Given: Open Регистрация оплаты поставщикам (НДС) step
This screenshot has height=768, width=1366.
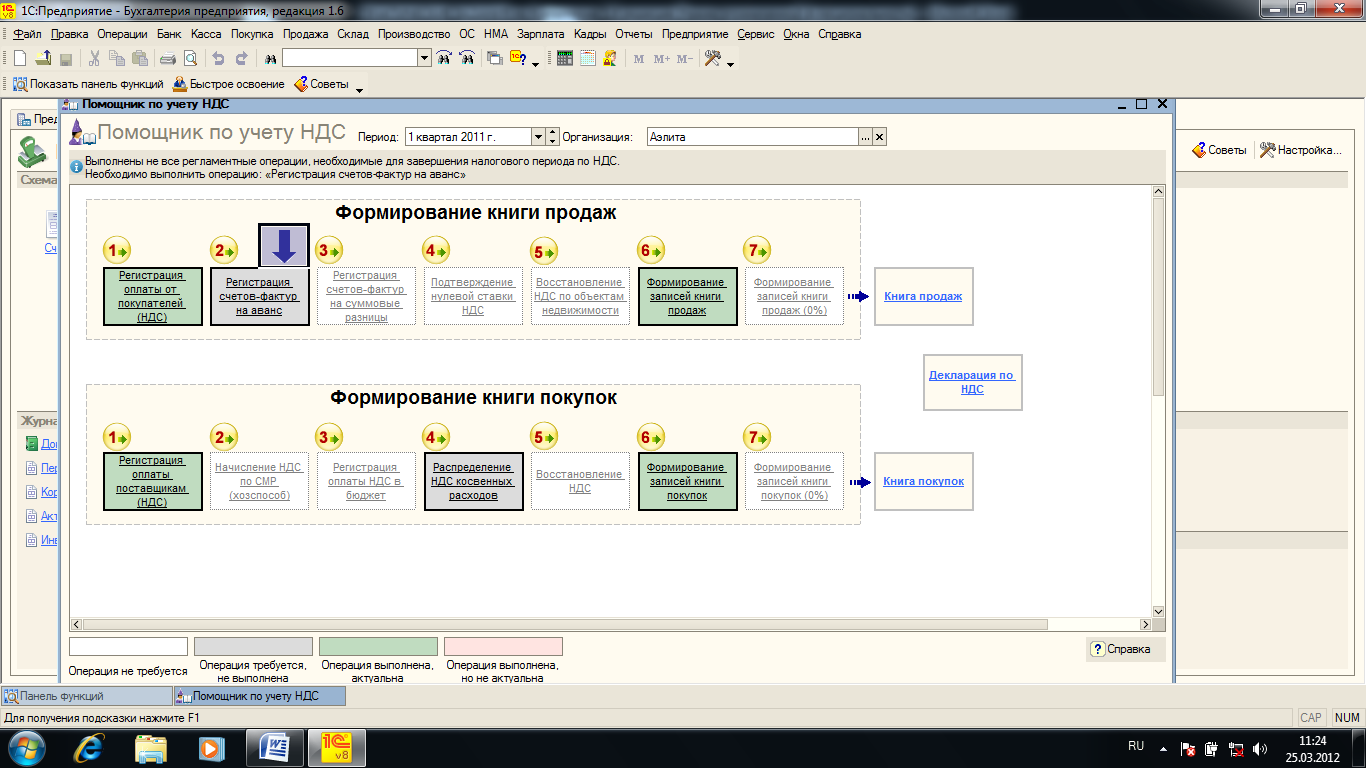Looking at the screenshot, I should click(x=153, y=481).
